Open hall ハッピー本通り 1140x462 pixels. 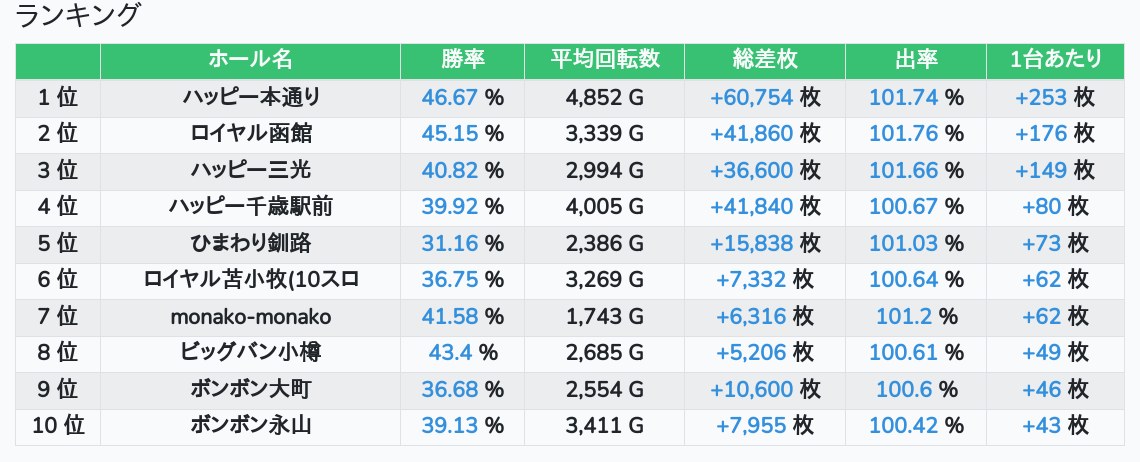click(x=251, y=97)
